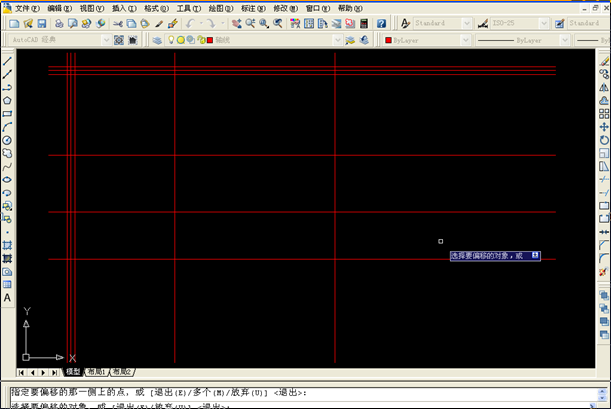
Task: Toggle the layer freeze sun icon
Action: point(180,40)
